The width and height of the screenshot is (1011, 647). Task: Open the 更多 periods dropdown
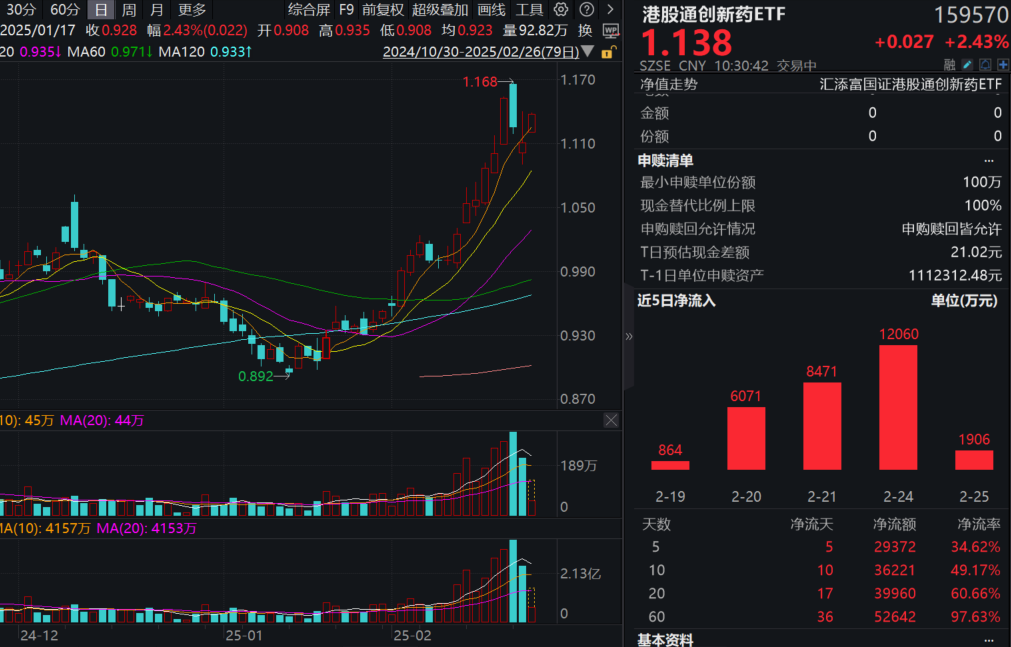point(189,9)
